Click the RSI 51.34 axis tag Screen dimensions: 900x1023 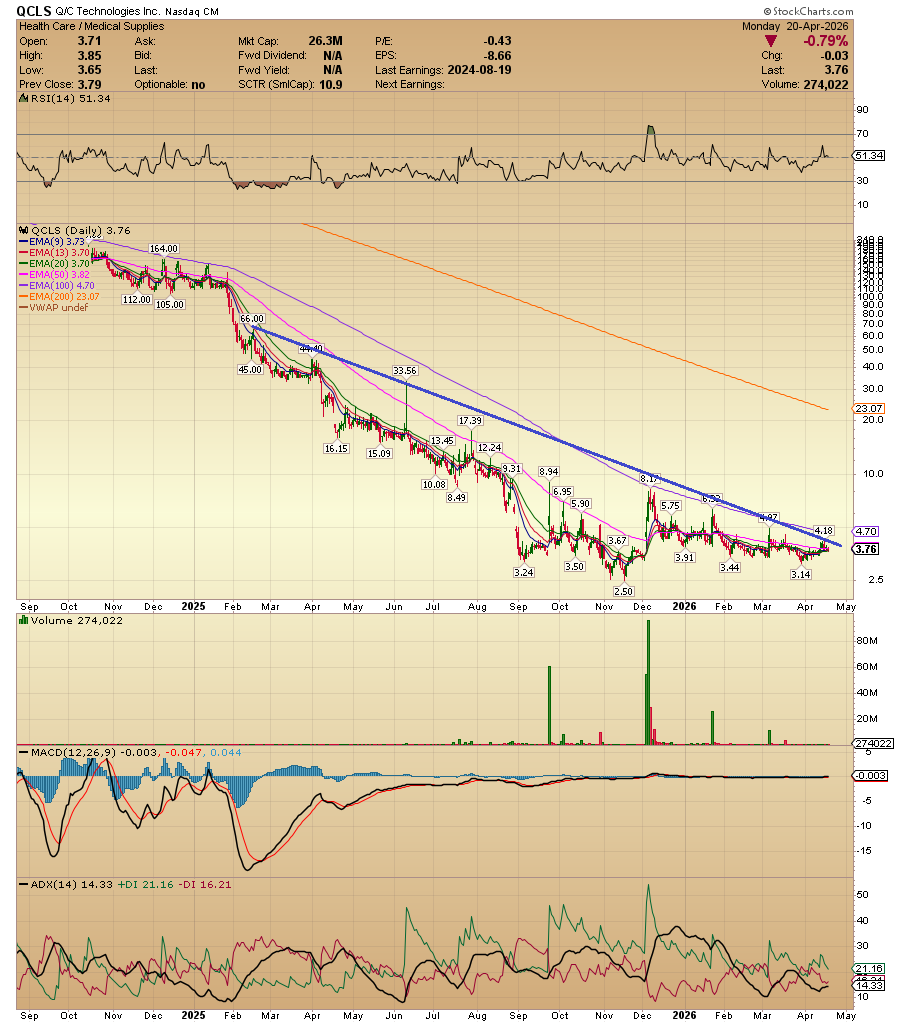[870, 155]
